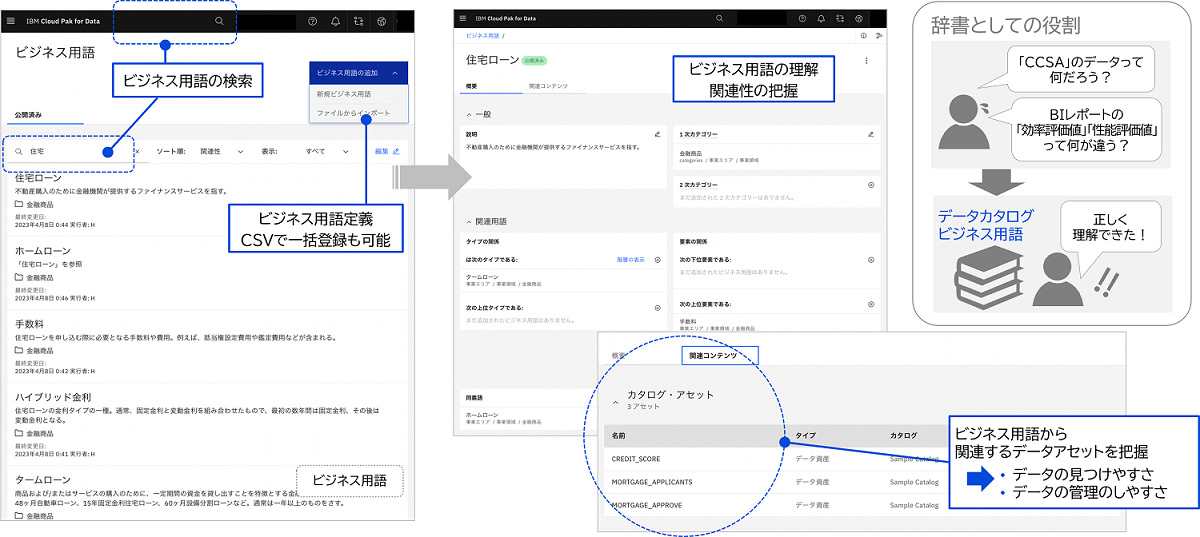
Task: Open the notifications bell in the 住宅ローン detail window
Action: [x=821, y=18]
